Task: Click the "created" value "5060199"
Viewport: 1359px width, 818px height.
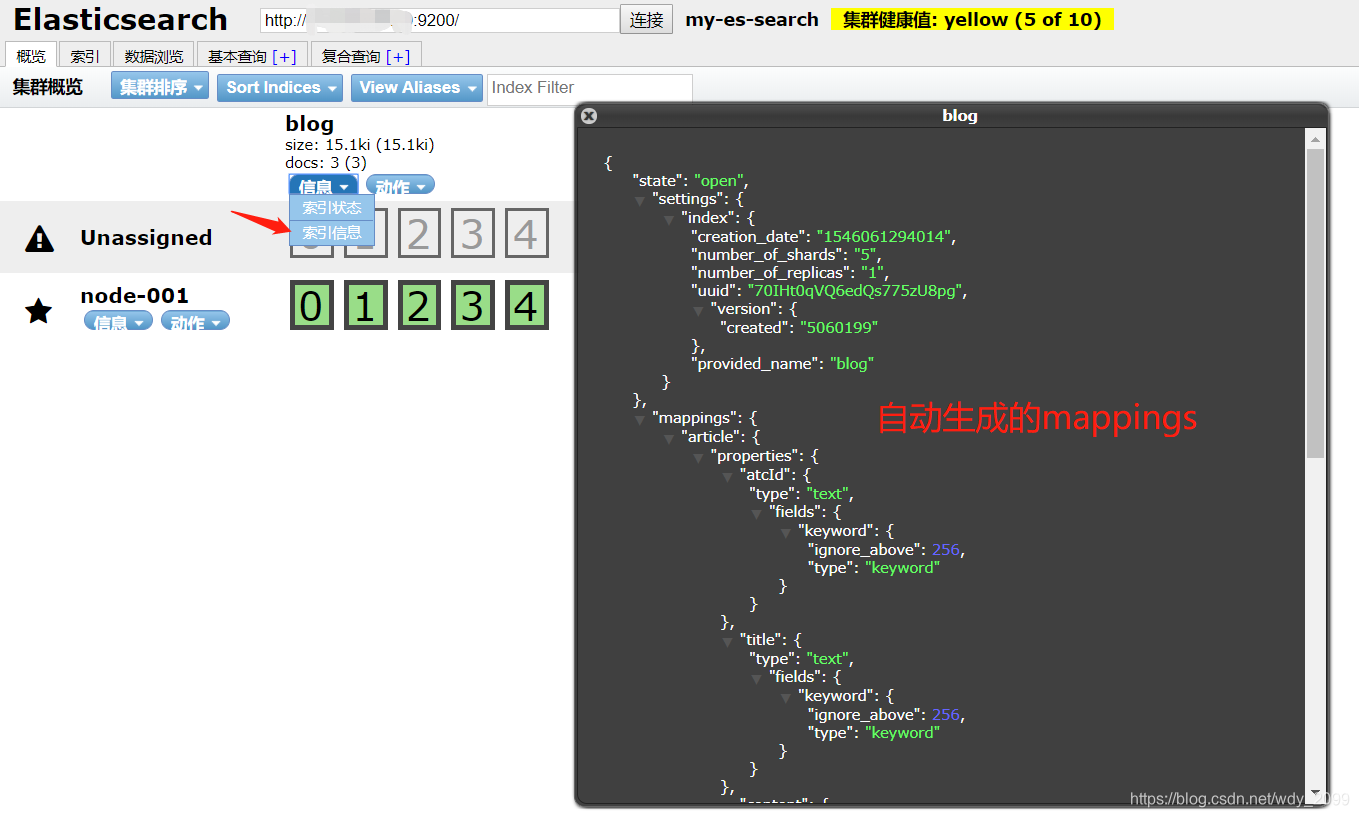Action: (838, 328)
